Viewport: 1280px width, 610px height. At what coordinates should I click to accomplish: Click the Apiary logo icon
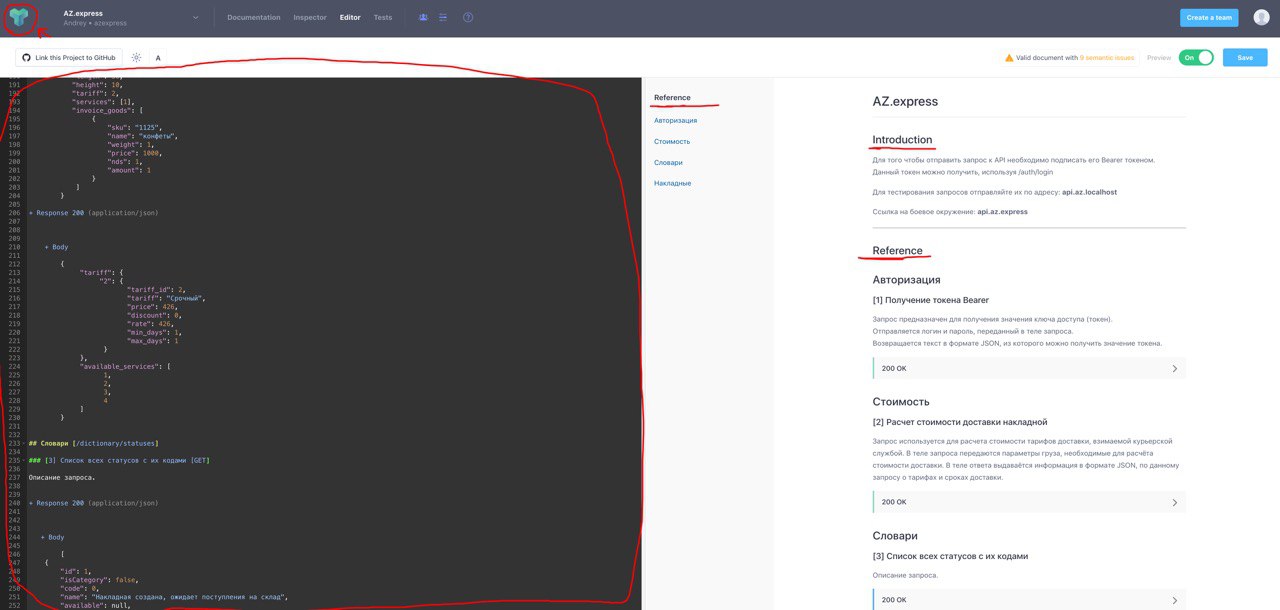click(19, 17)
